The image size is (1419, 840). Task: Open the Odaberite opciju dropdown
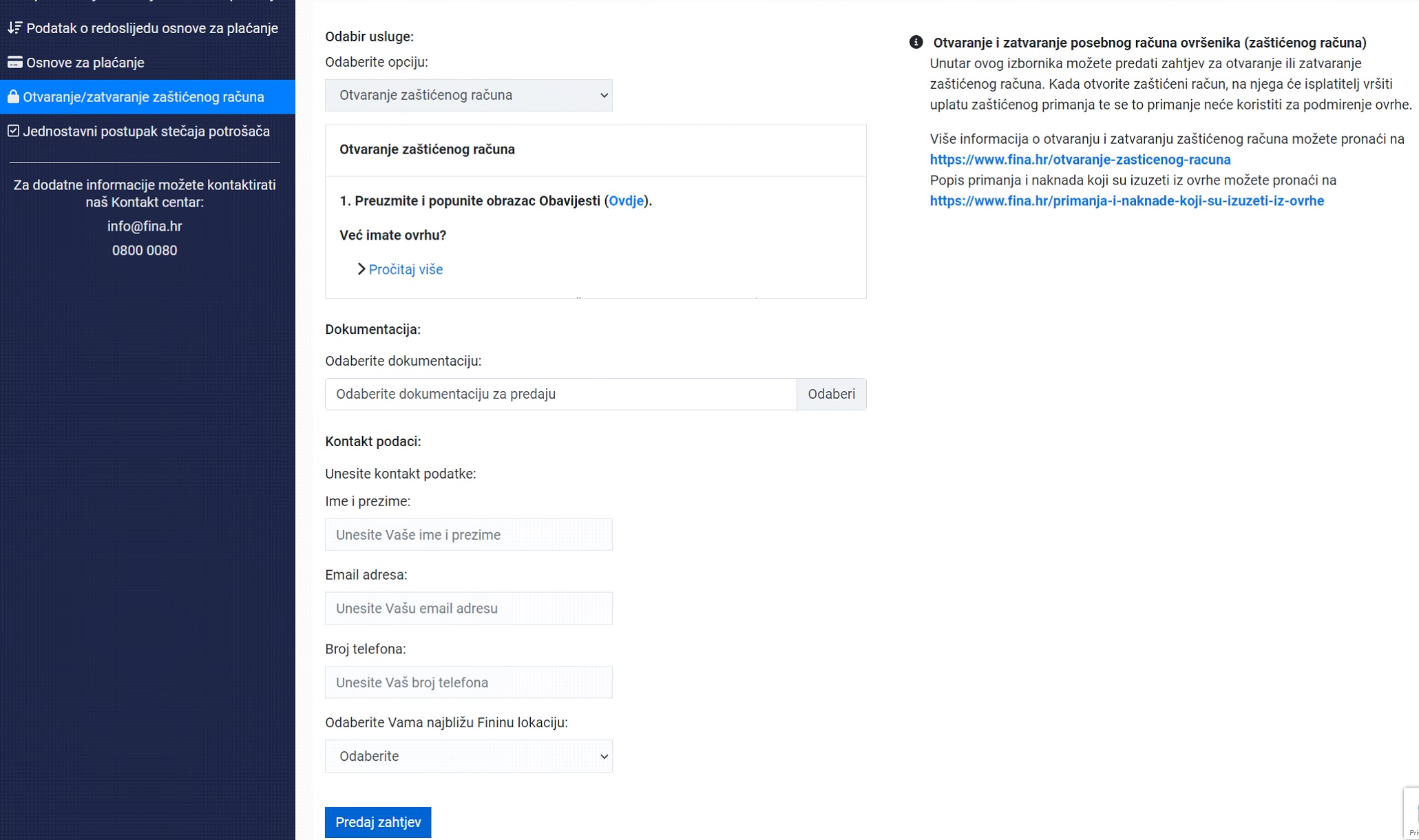click(x=468, y=95)
